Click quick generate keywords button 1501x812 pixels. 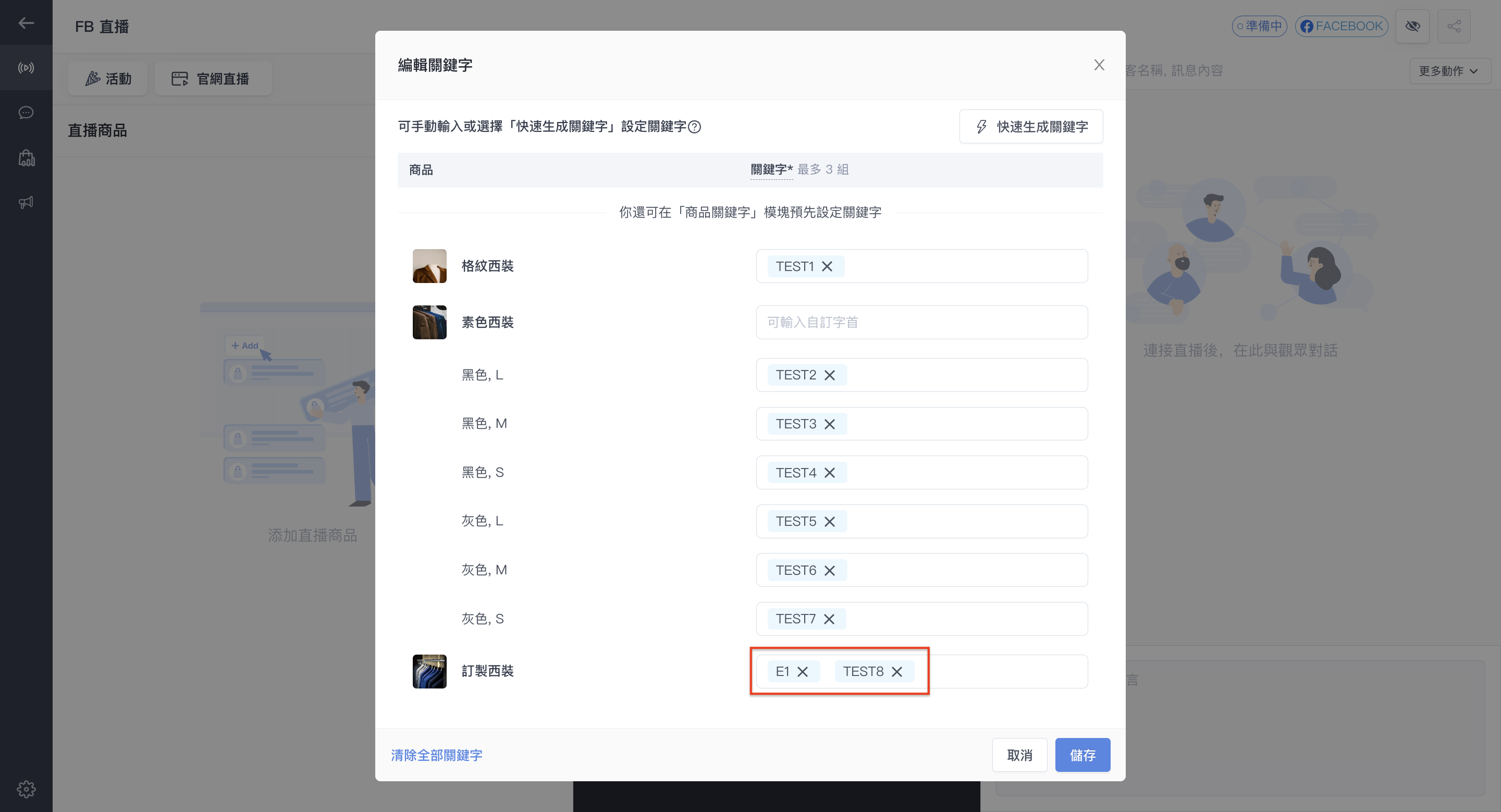(x=1031, y=127)
